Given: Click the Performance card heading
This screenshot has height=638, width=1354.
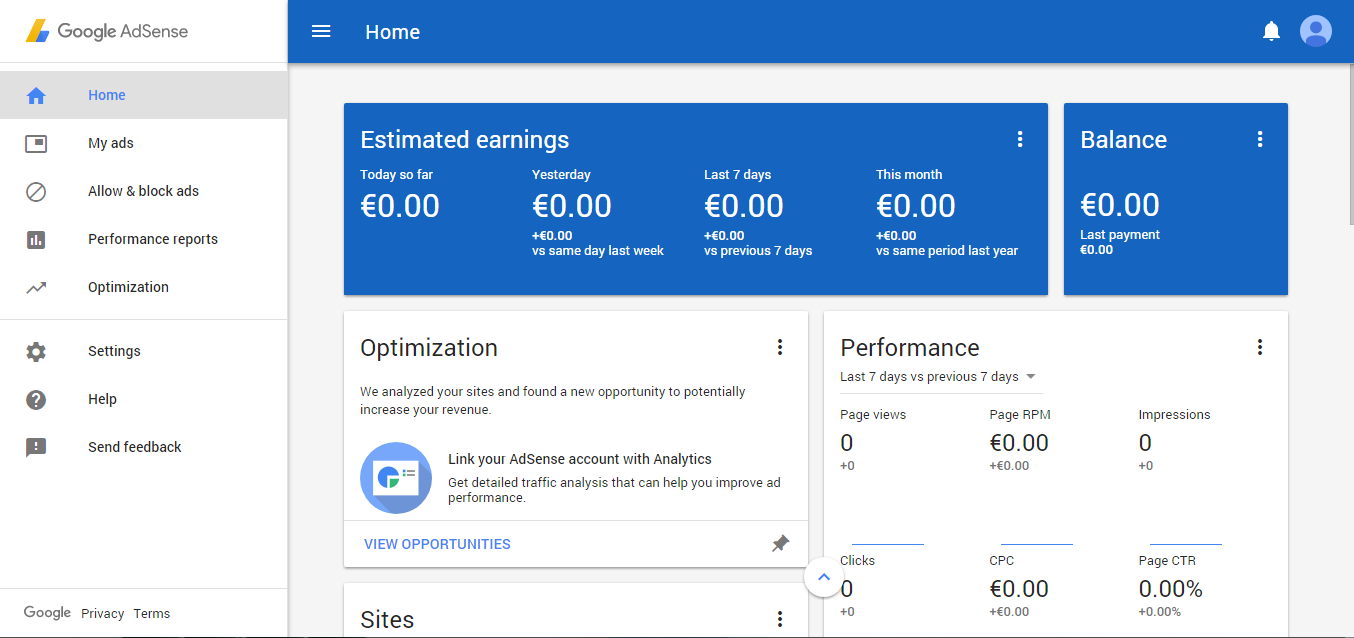Looking at the screenshot, I should click(910, 348).
